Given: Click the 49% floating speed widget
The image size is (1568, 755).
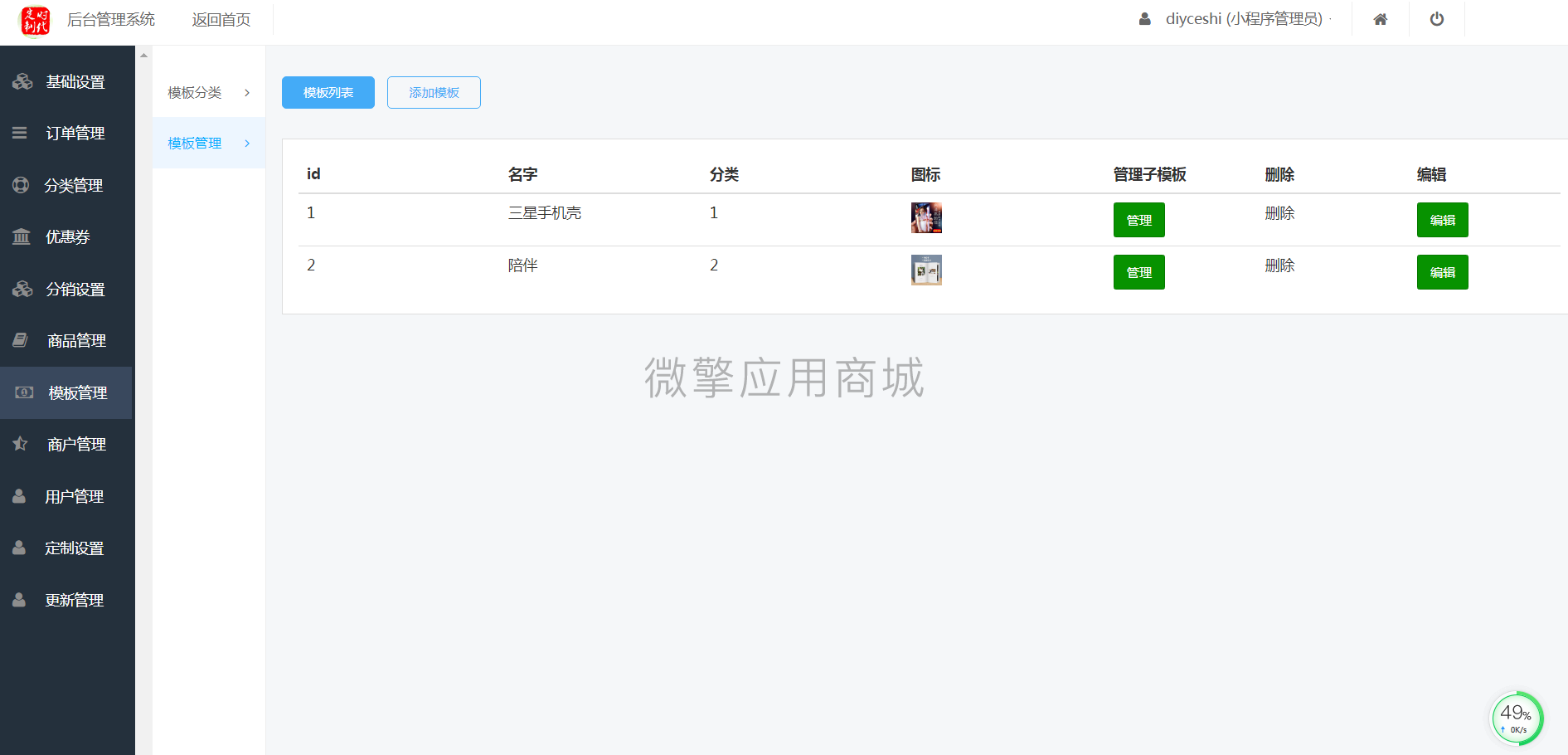Looking at the screenshot, I should pyautogui.click(x=1517, y=718).
